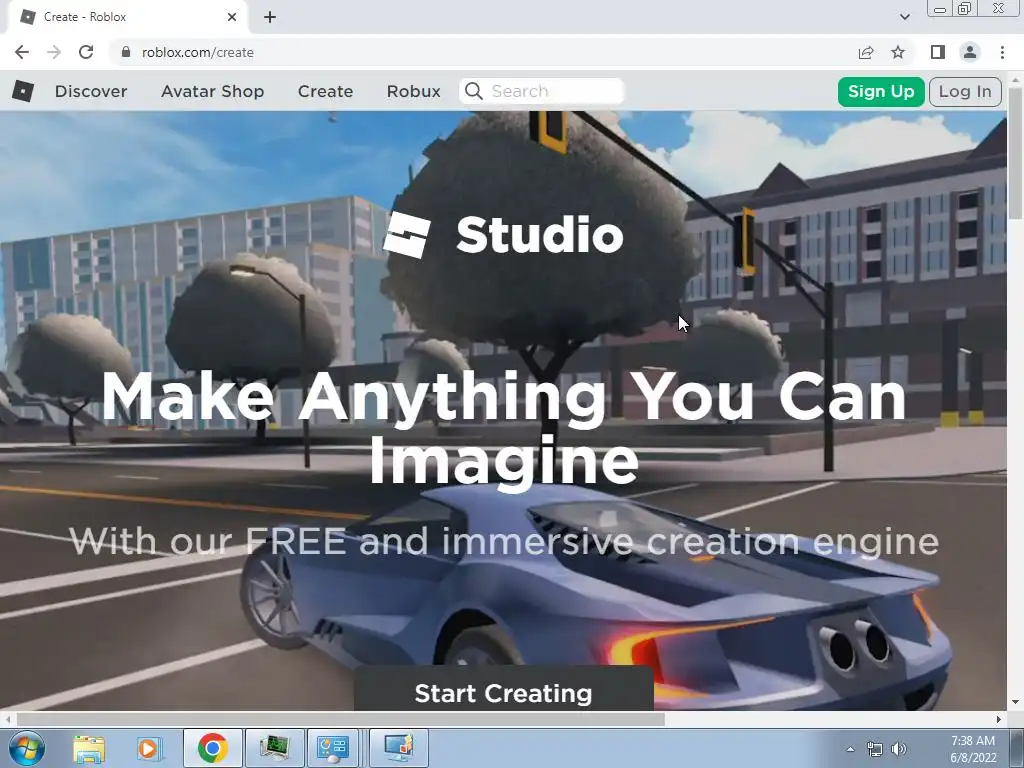Click the Chrome taskbar icon
The image size is (1024, 768).
click(x=212, y=748)
